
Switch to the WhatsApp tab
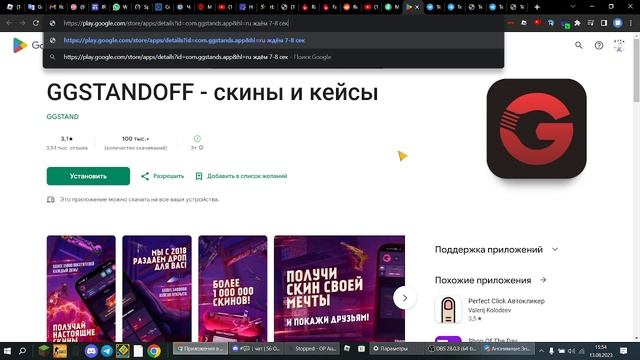[x=120, y=7]
